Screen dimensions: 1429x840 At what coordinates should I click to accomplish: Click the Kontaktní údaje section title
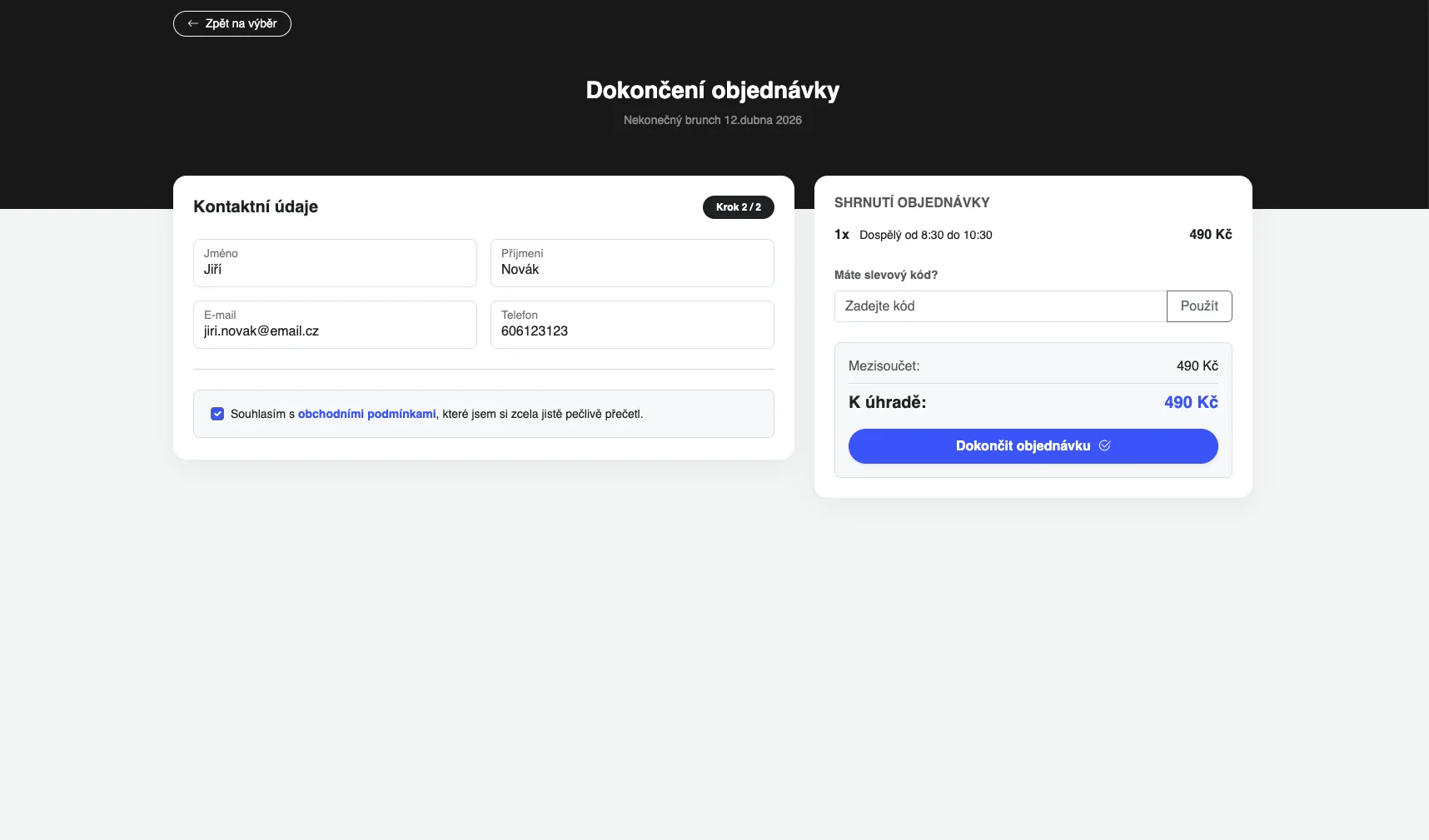256,206
